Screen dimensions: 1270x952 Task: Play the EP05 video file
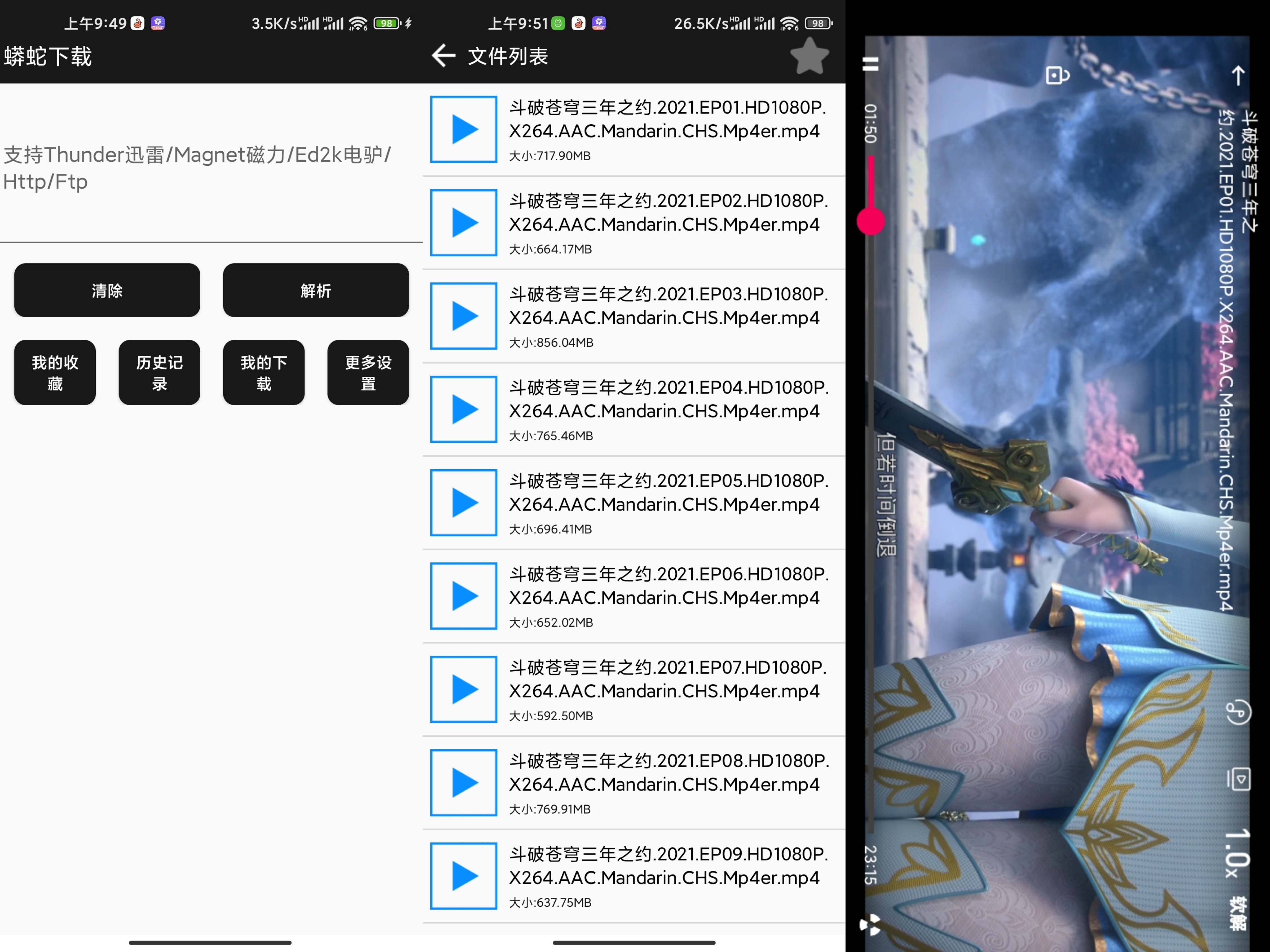pos(463,503)
